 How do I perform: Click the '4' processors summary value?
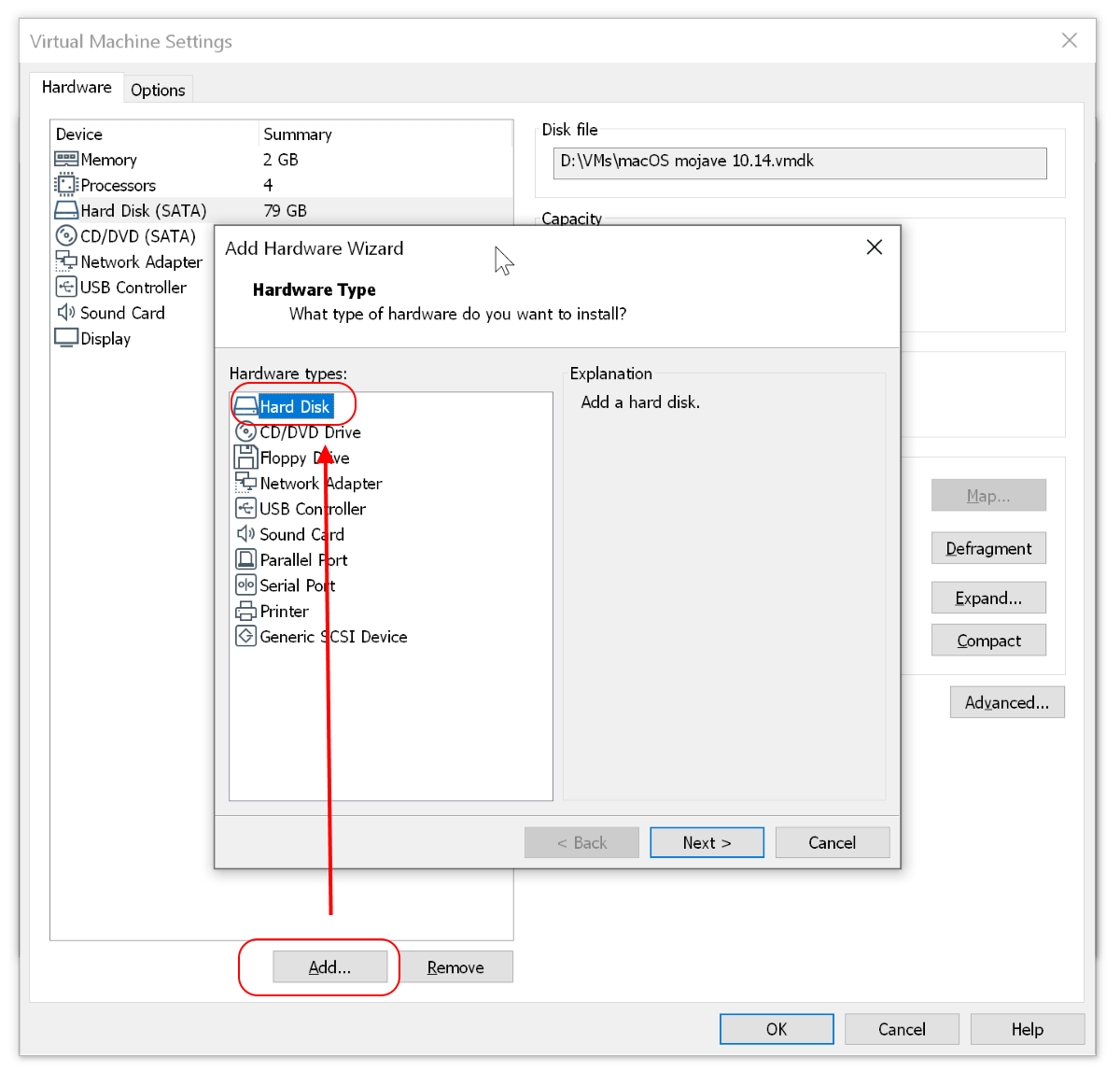(x=268, y=185)
